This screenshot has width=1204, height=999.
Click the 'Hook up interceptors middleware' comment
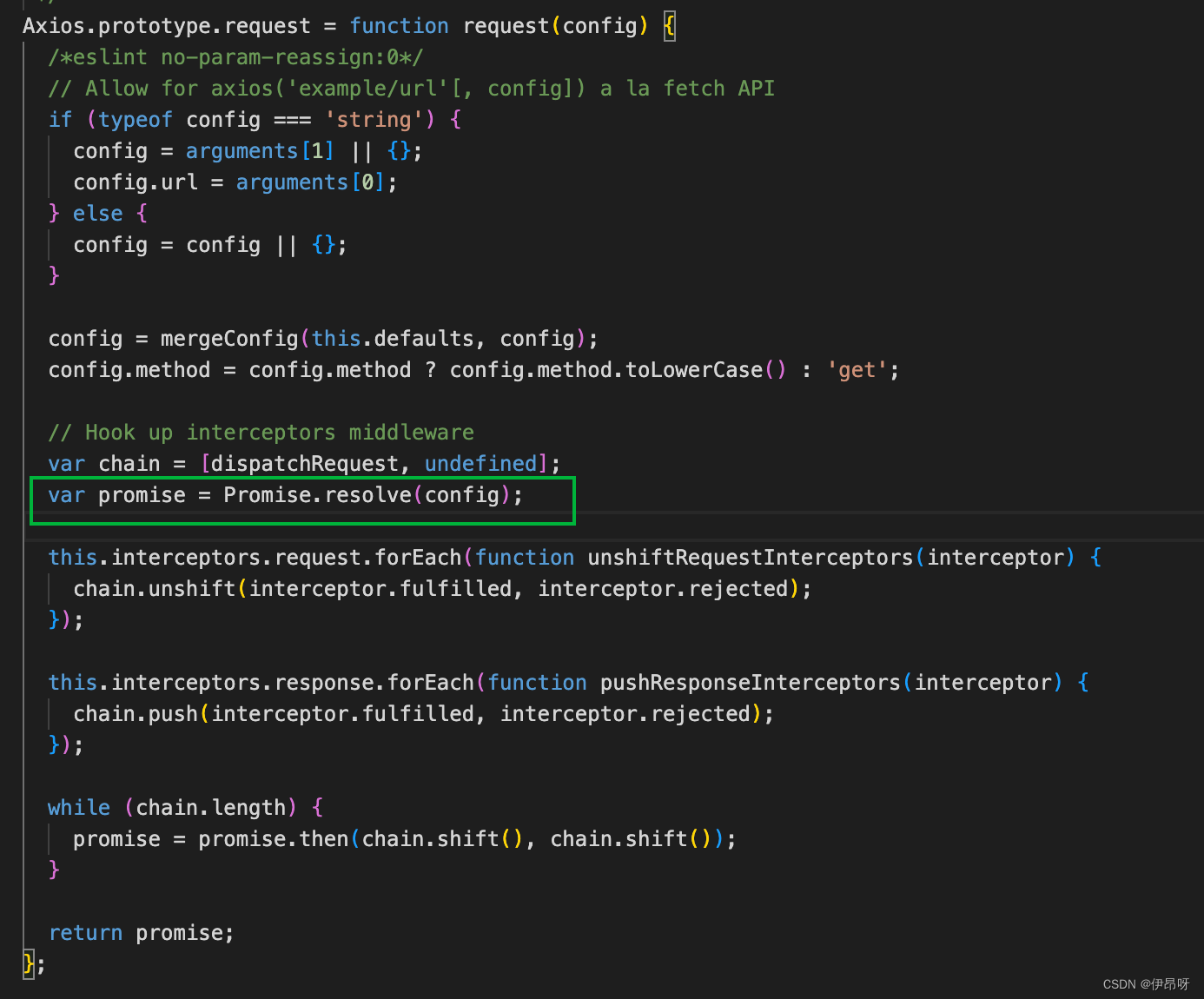[x=261, y=433]
